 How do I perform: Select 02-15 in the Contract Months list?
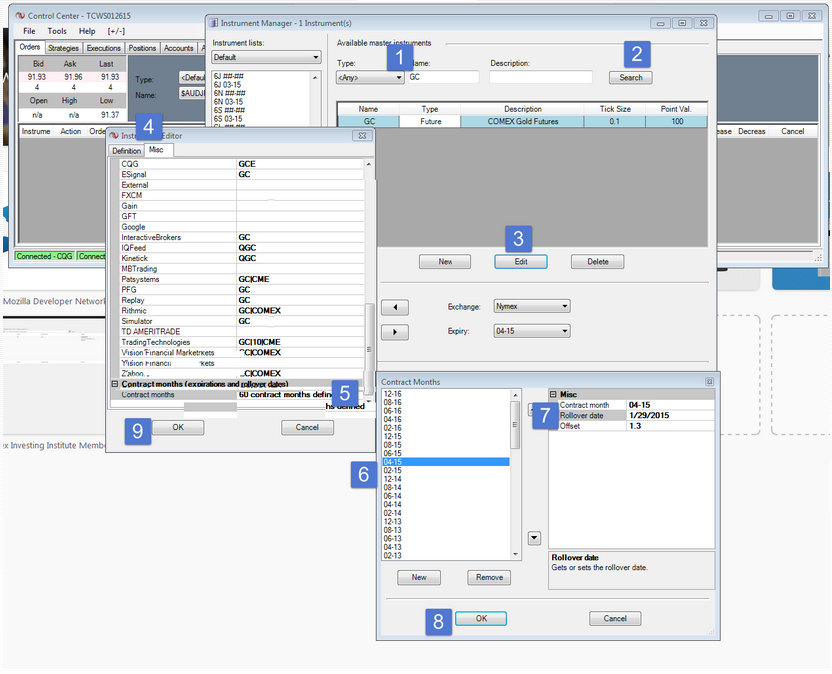(x=446, y=471)
